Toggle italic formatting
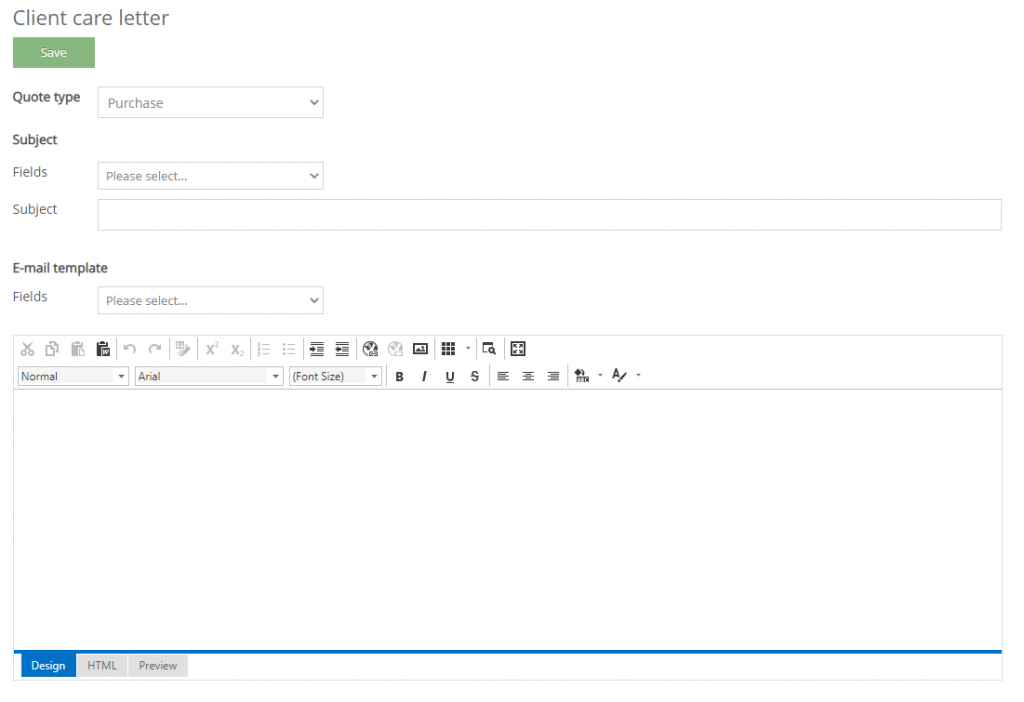The image size is (1024, 702). click(x=424, y=376)
